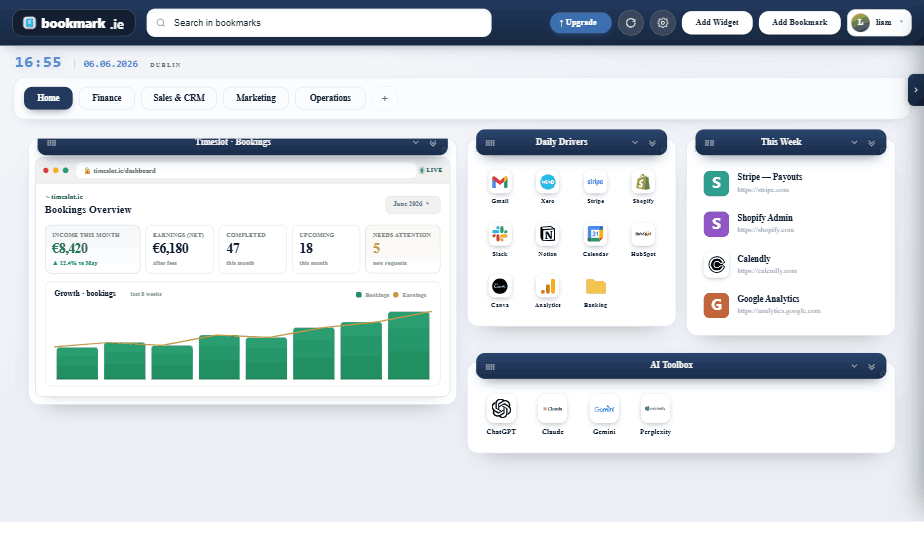Image resolution: width=924 pixels, height=540 pixels.
Task: Open the Shopify Admin link
Action: (765, 218)
